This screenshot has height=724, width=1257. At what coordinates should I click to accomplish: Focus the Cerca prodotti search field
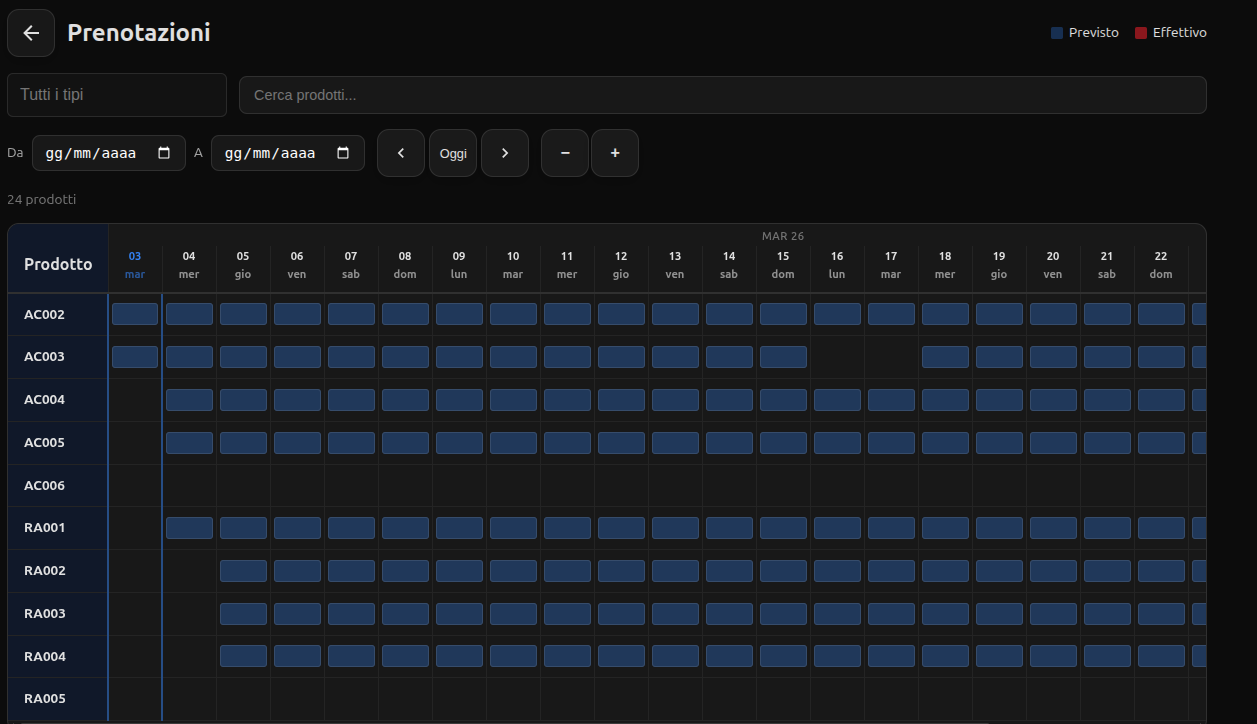pos(723,95)
